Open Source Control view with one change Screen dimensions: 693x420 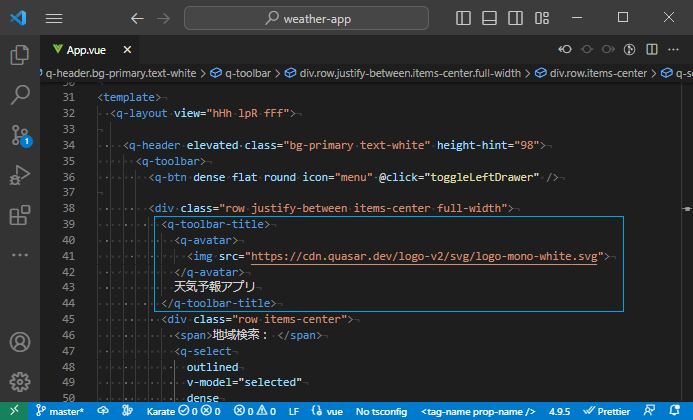coord(20,135)
